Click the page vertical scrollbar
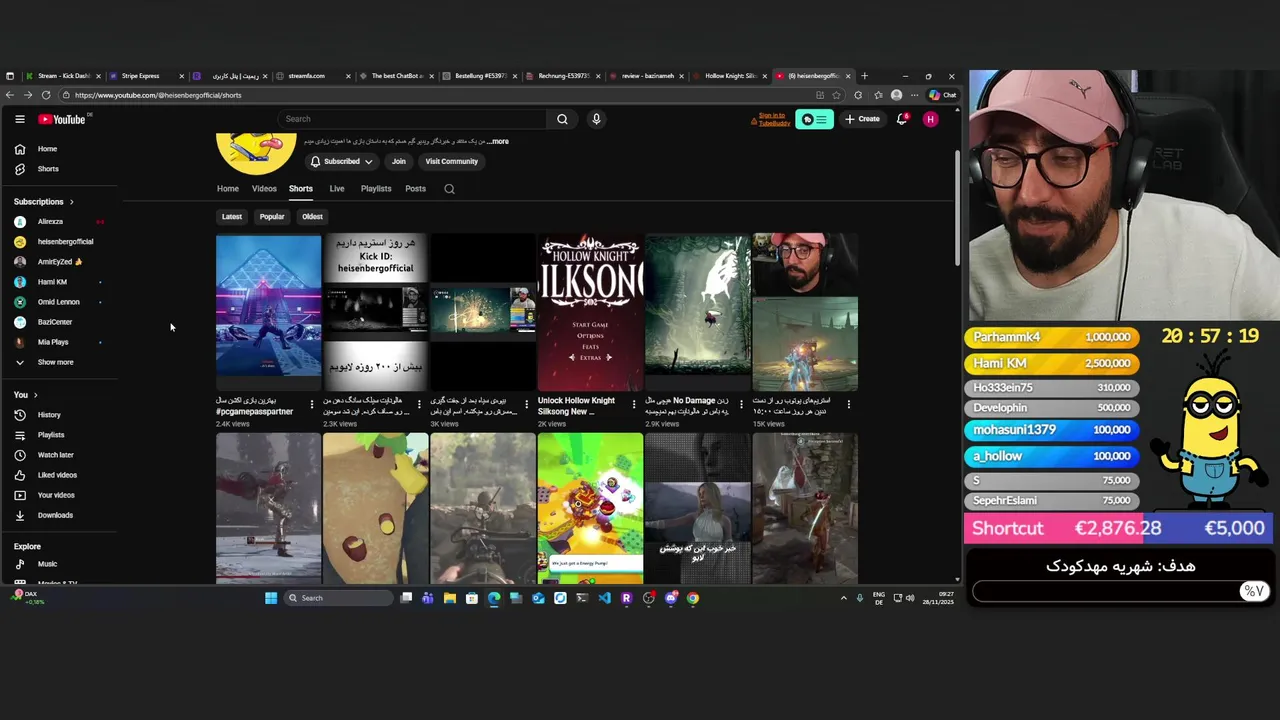This screenshot has width=1280, height=720. click(x=957, y=210)
